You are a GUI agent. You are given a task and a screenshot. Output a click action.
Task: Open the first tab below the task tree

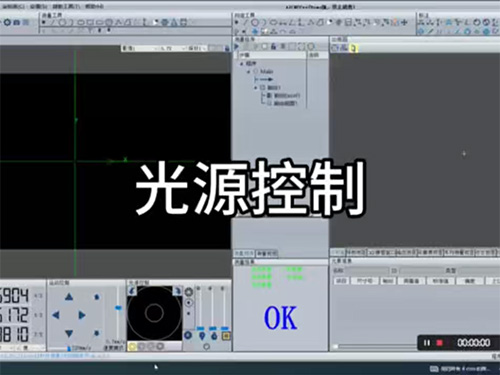(244, 254)
